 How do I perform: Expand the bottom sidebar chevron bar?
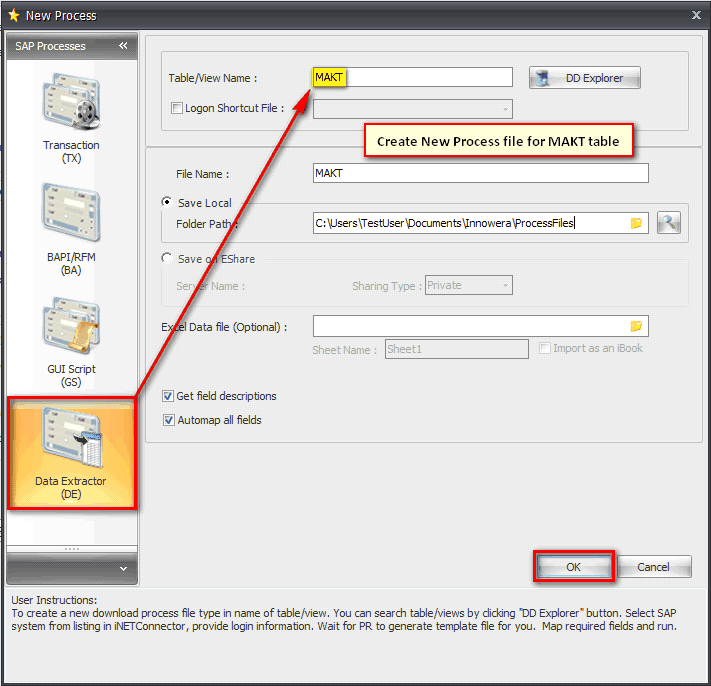coord(71,568)
